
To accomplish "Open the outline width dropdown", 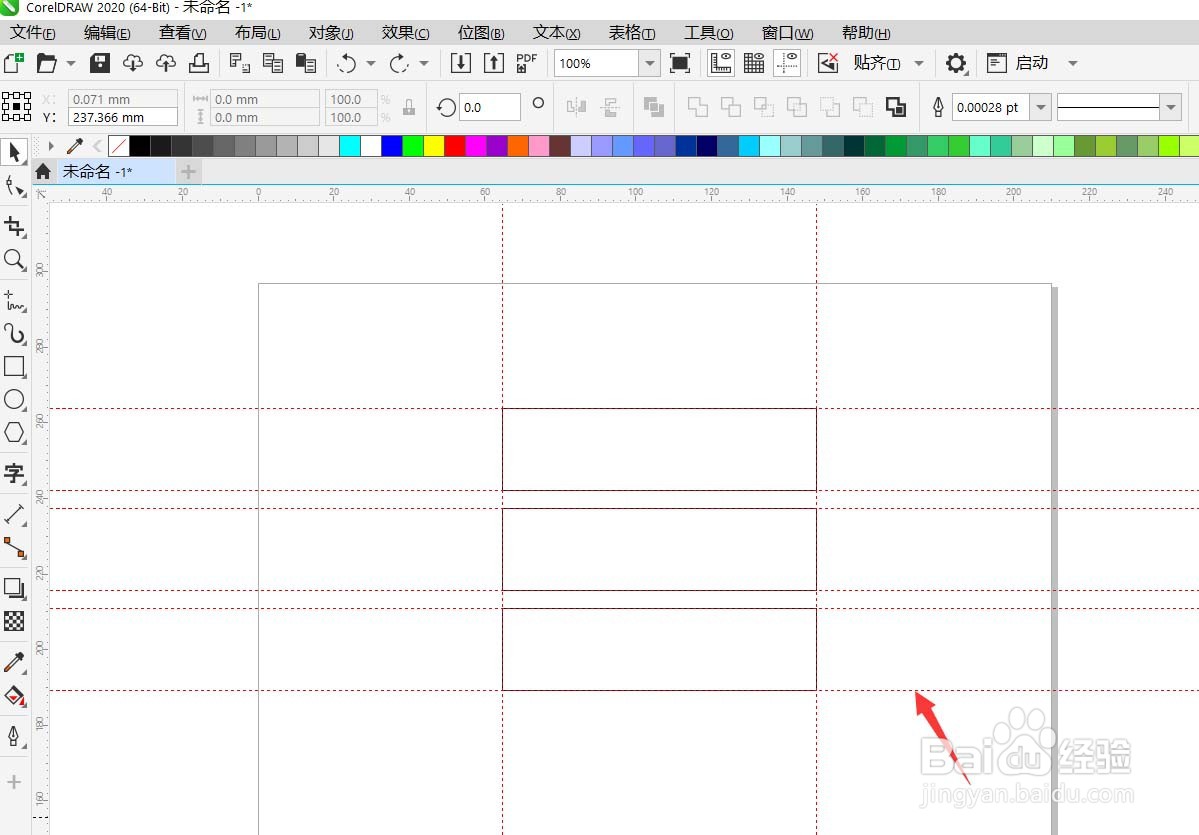I will pyautogui.click(x=1041, y=107).
